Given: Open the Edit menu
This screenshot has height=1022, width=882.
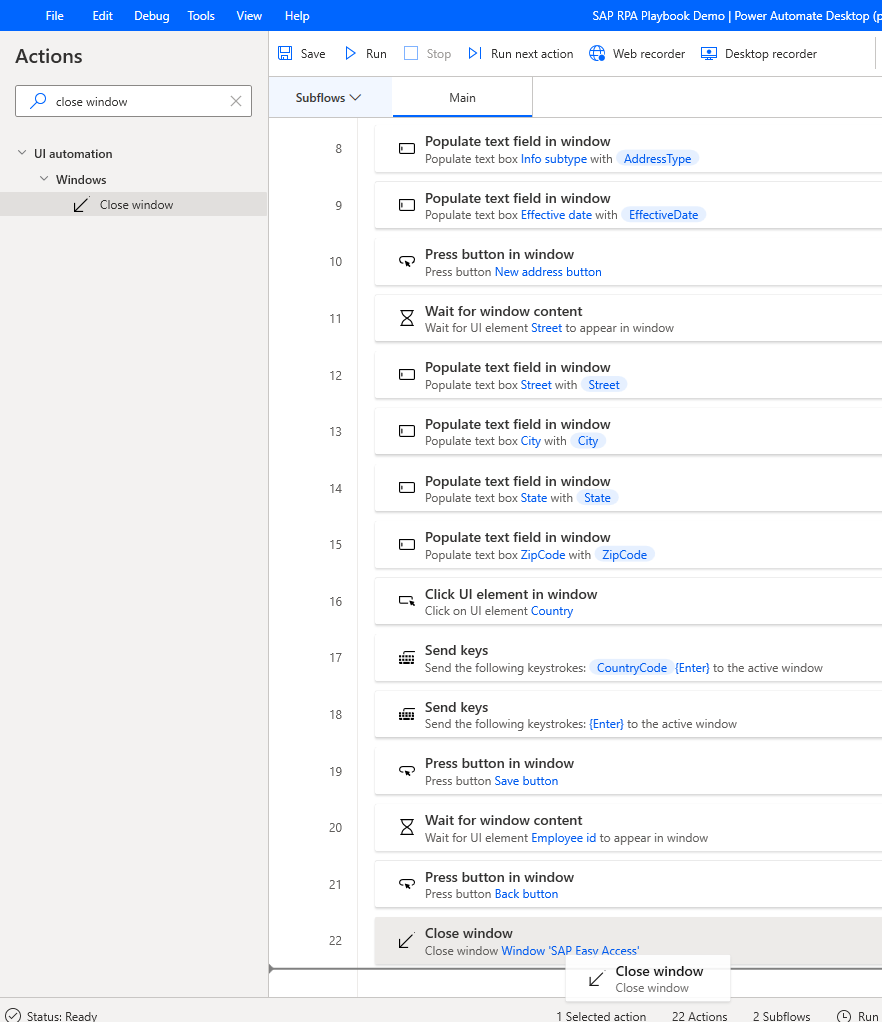Looking at the screenshot, I should [x=102, y=16].
